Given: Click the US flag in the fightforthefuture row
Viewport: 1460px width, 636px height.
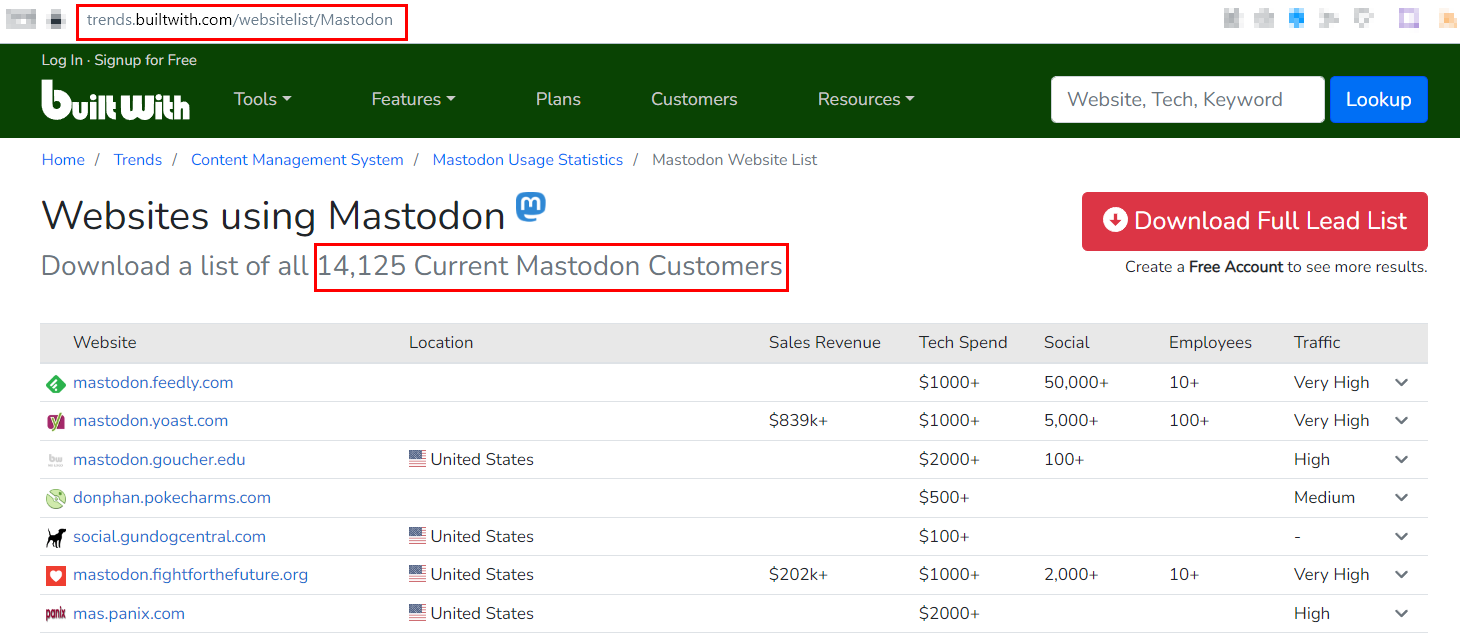Looking at the screenshot, I should tap(417, 574).
